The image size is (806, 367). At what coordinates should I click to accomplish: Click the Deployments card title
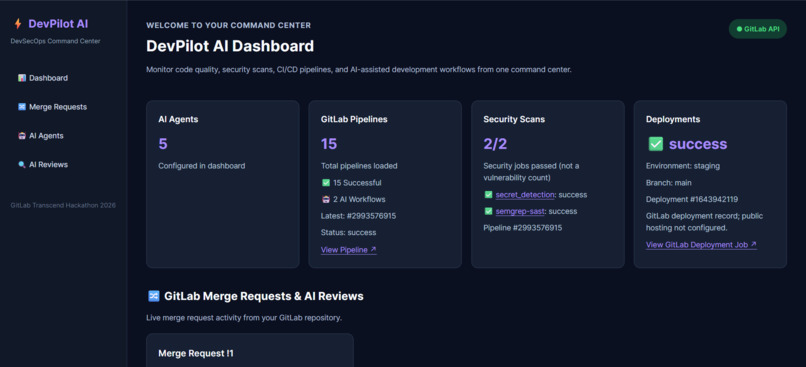click(673, 119)
